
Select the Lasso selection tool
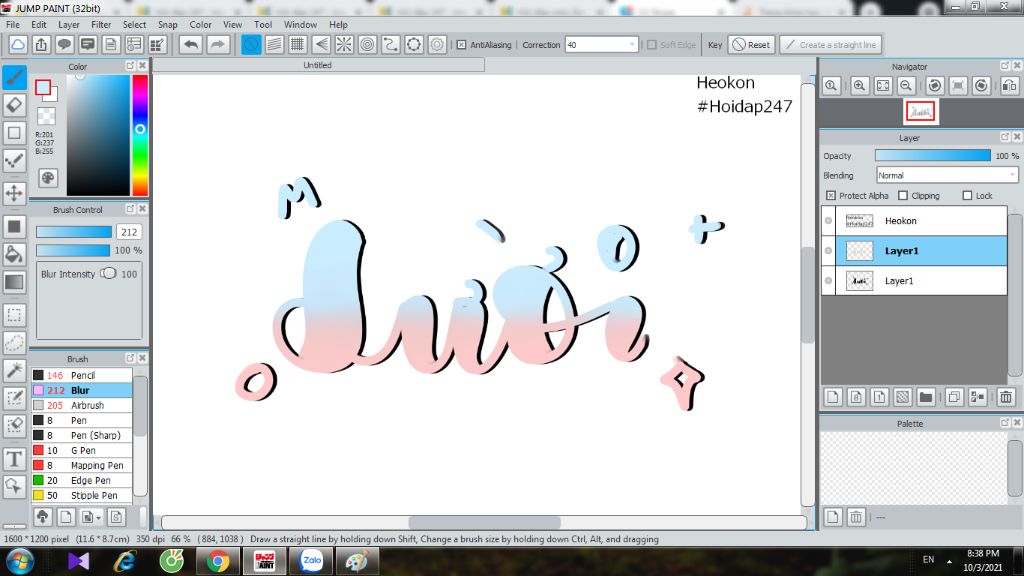tap(14, 343)
